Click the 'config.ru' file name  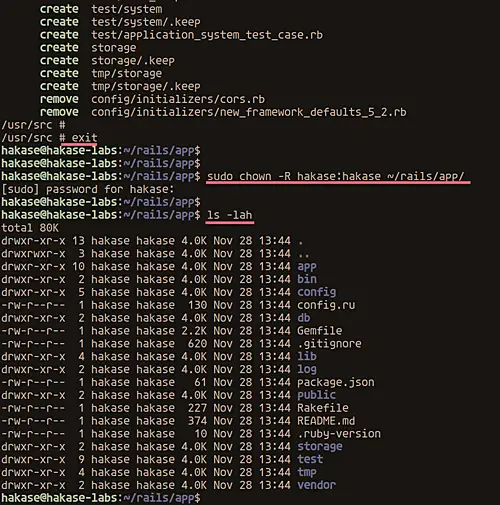[x=326, y=305]
